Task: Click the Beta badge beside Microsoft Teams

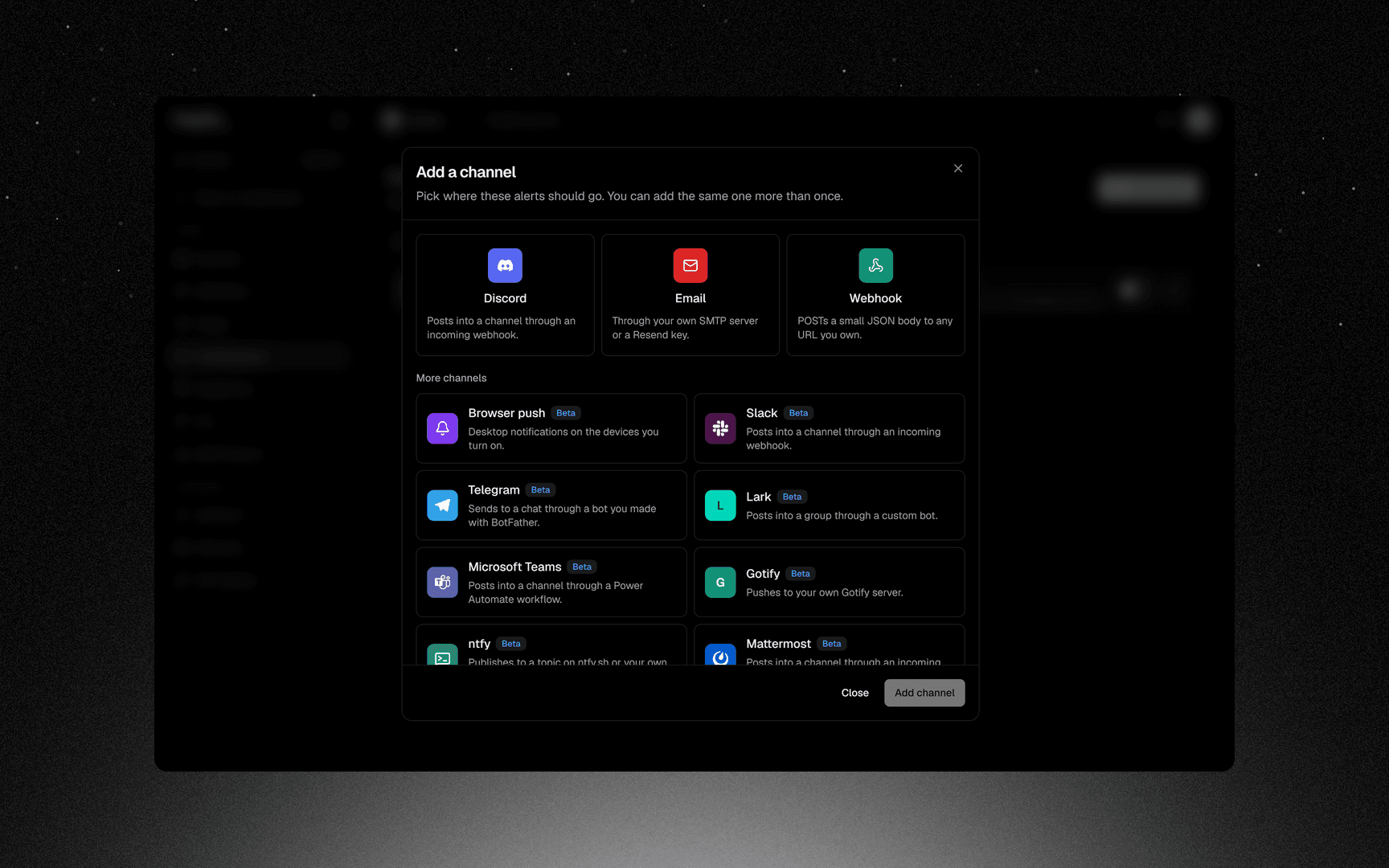Action: [582, 567]
